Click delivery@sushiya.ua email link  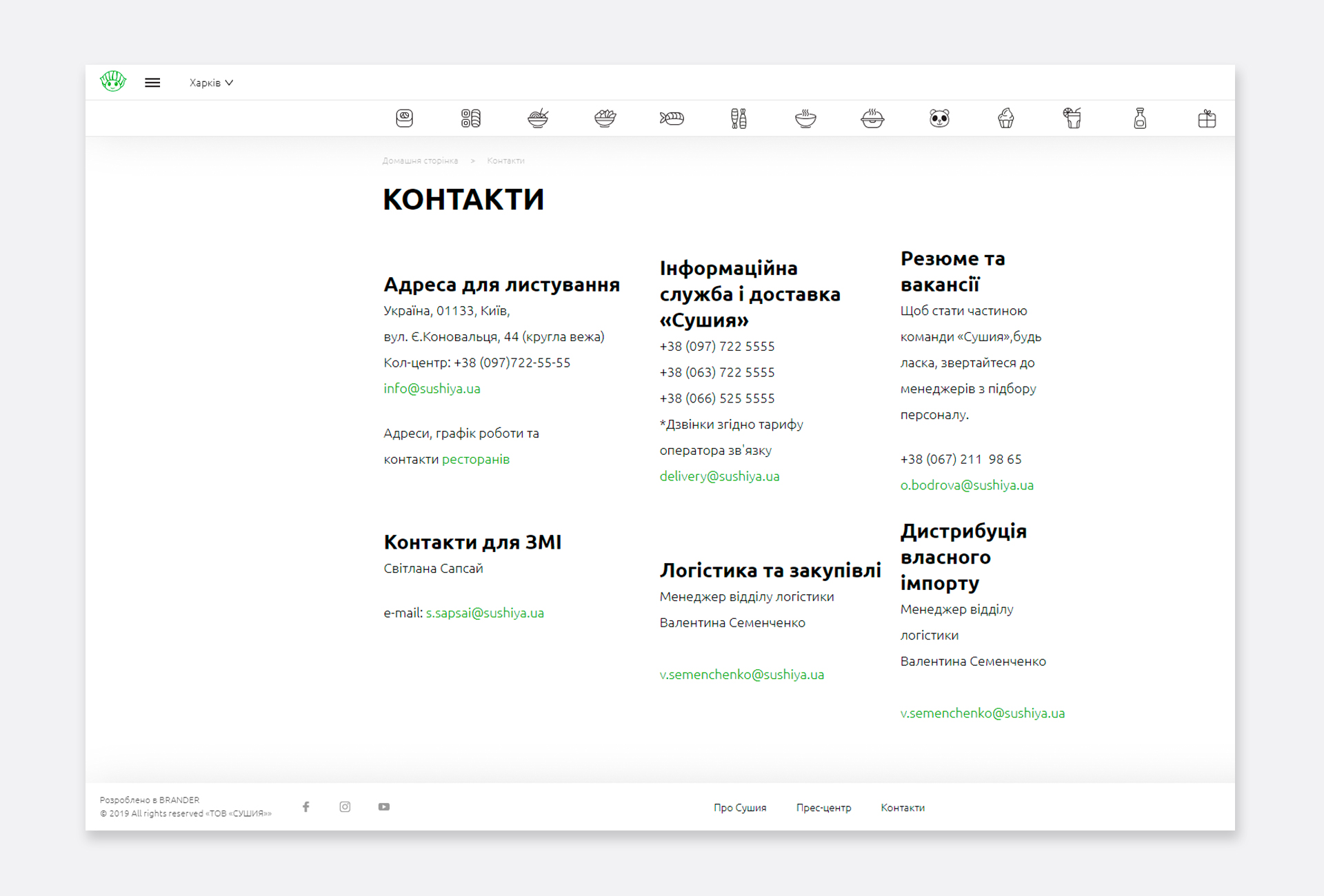point(719,476)
